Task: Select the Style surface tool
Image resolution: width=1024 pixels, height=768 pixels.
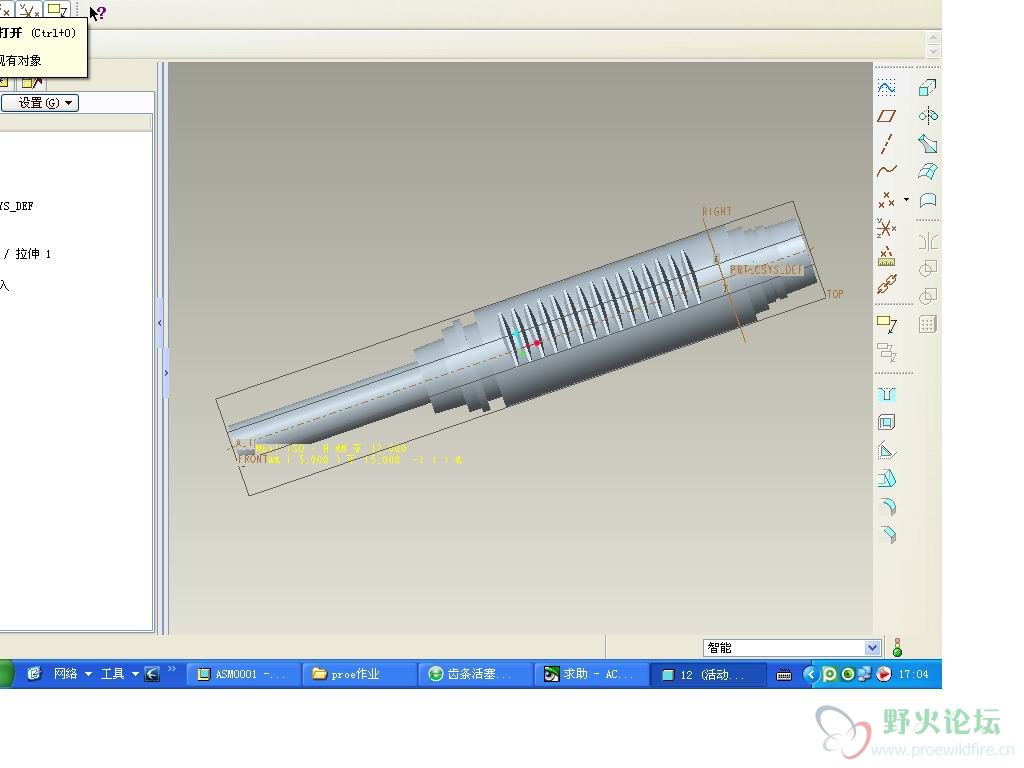Action: point(927,200)
